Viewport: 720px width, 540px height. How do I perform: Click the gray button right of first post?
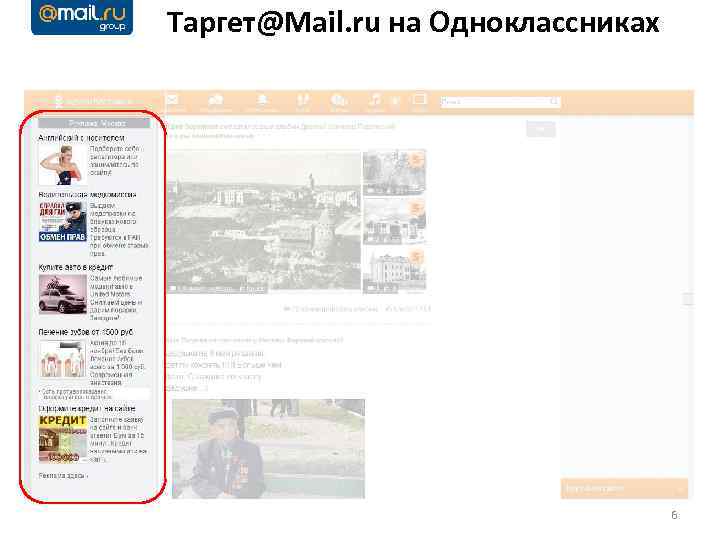(x=541, y=129)
